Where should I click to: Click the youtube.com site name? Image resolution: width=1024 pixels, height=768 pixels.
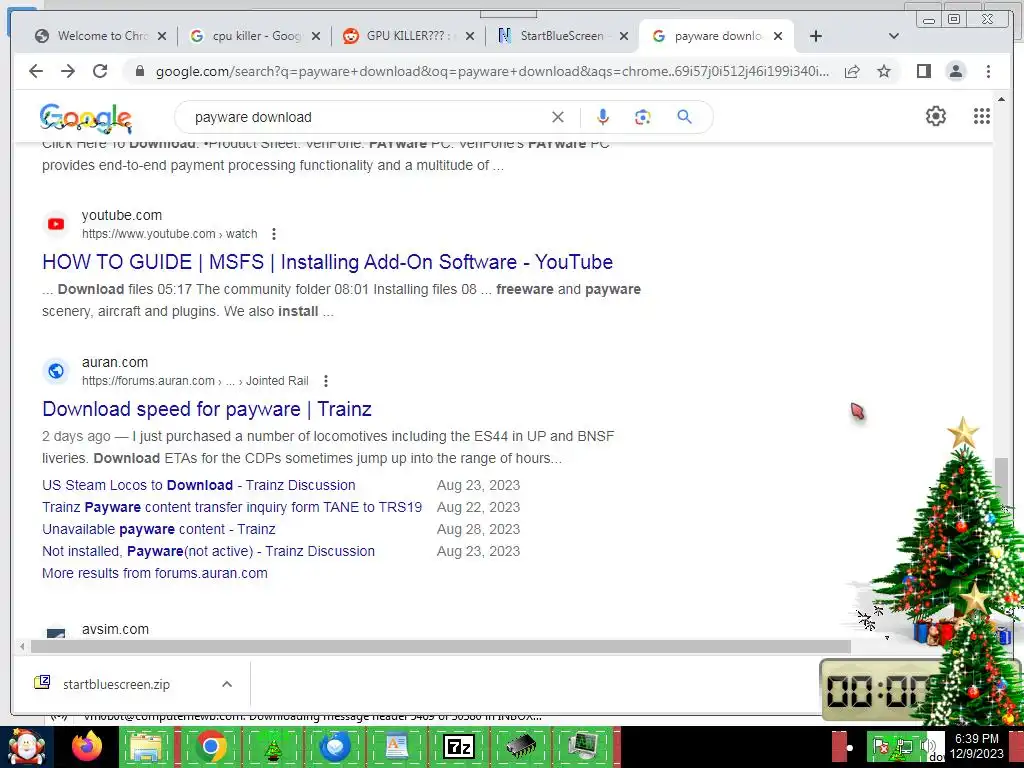(x=121, y=215)
